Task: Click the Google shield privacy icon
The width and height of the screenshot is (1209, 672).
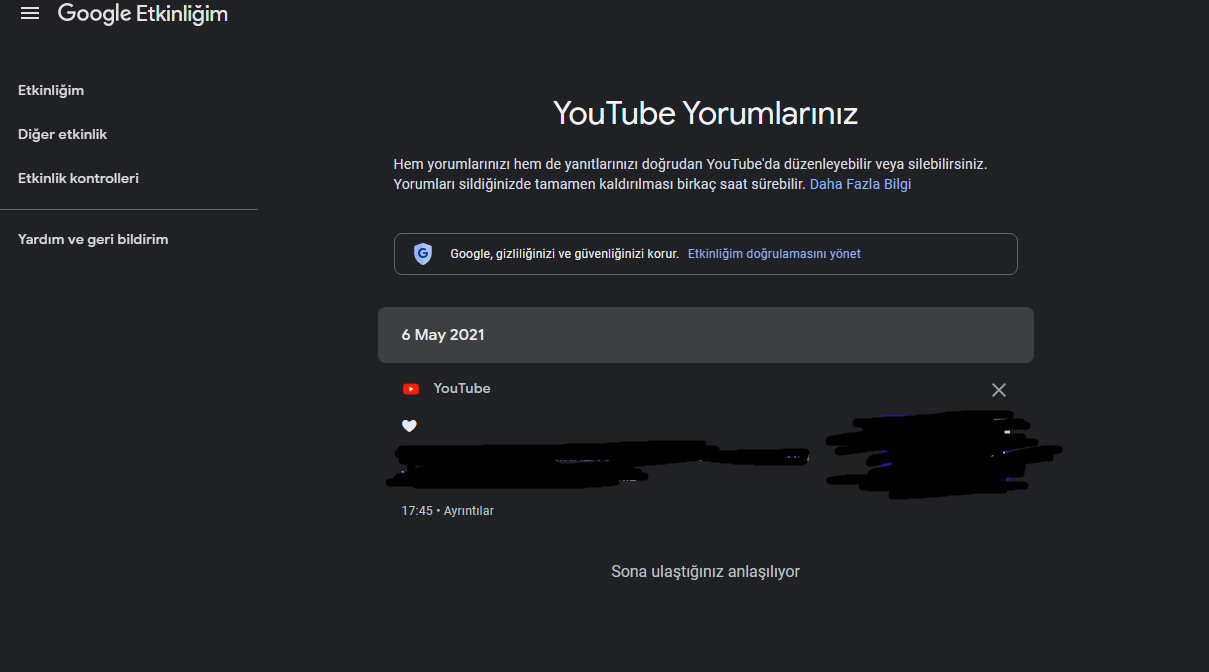Action: coord(423,254)
